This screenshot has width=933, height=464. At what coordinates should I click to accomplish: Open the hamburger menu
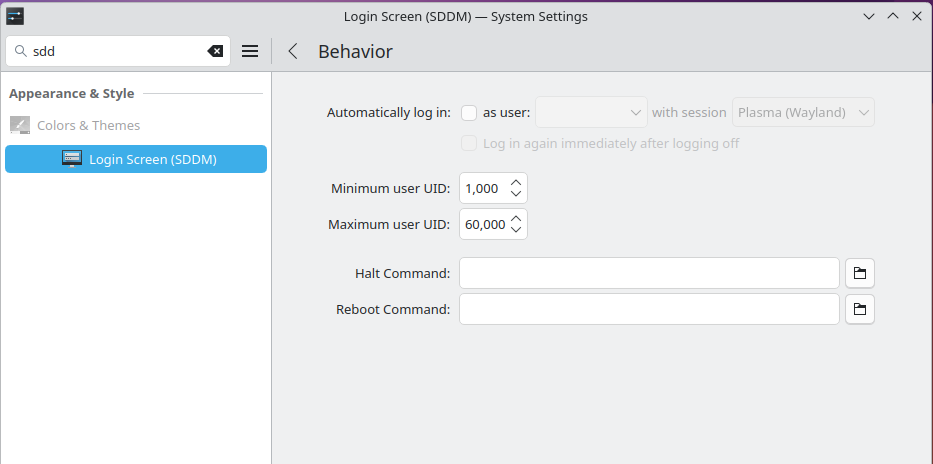(250, 51)
